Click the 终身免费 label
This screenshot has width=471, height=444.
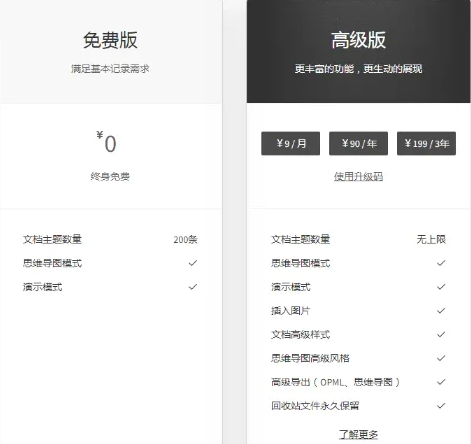[x=110, y=176]
